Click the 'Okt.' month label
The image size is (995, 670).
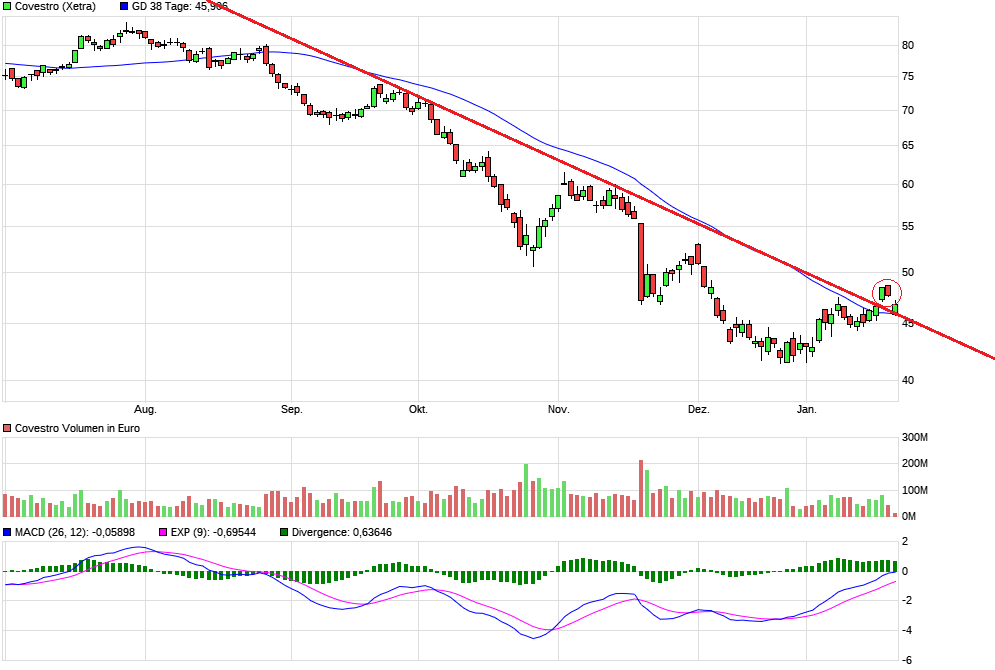(x=418, y=409)
